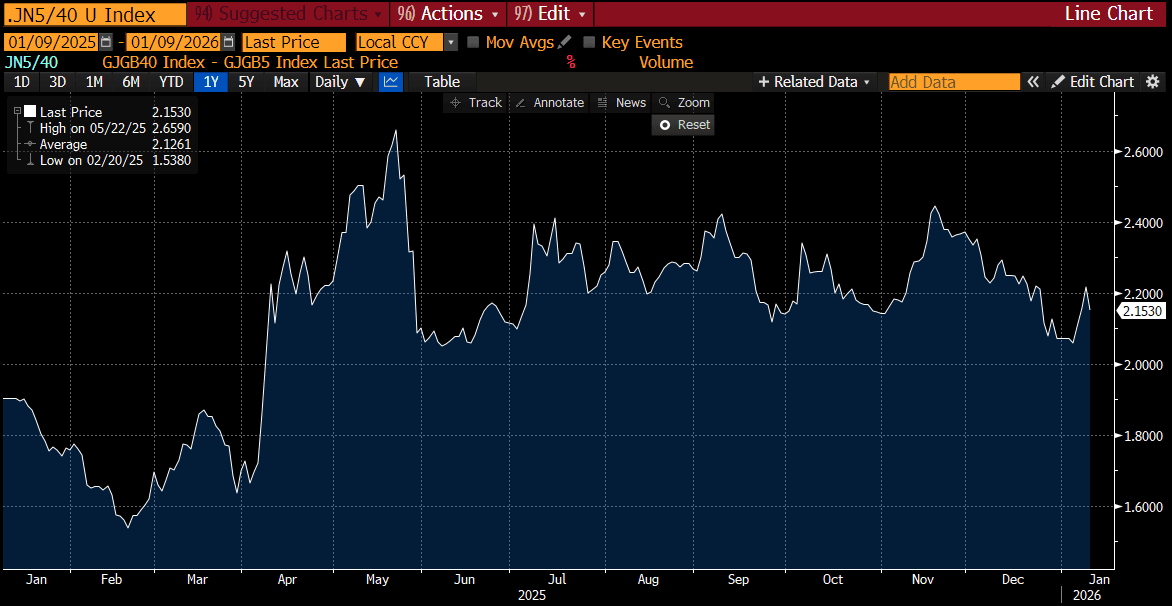Select the line chart type icon

(x=392, y=82)
